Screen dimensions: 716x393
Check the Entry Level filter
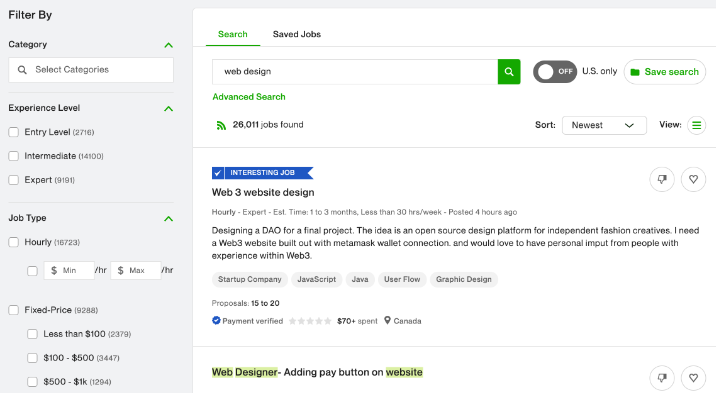point(14,132)
